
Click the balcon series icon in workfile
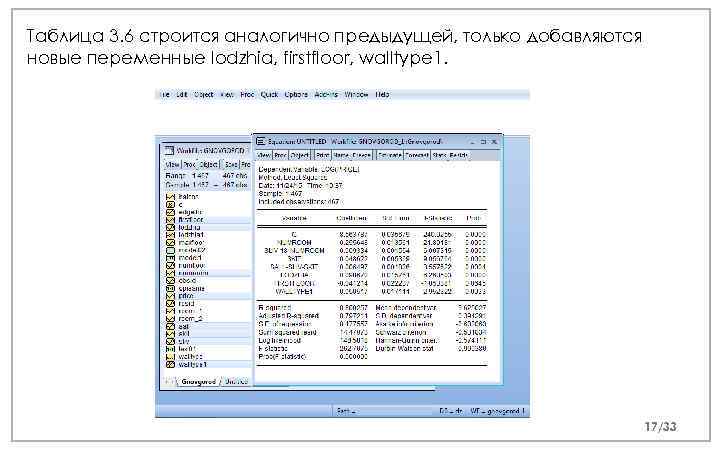170,197
